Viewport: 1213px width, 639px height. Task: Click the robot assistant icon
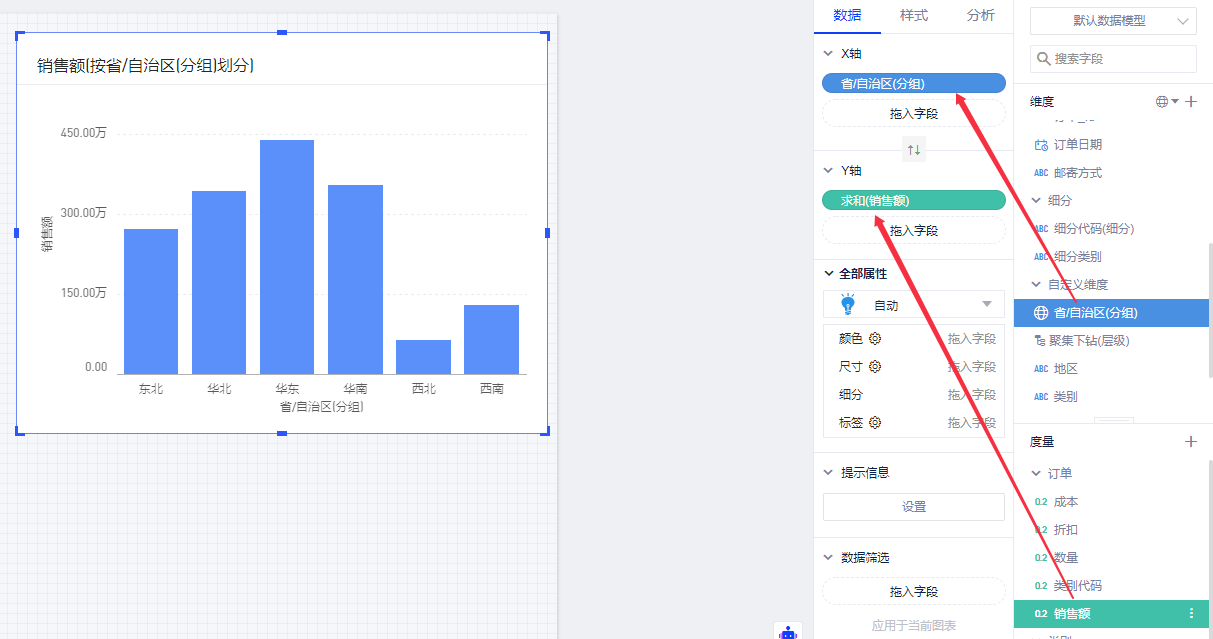[x=788, y=631]
